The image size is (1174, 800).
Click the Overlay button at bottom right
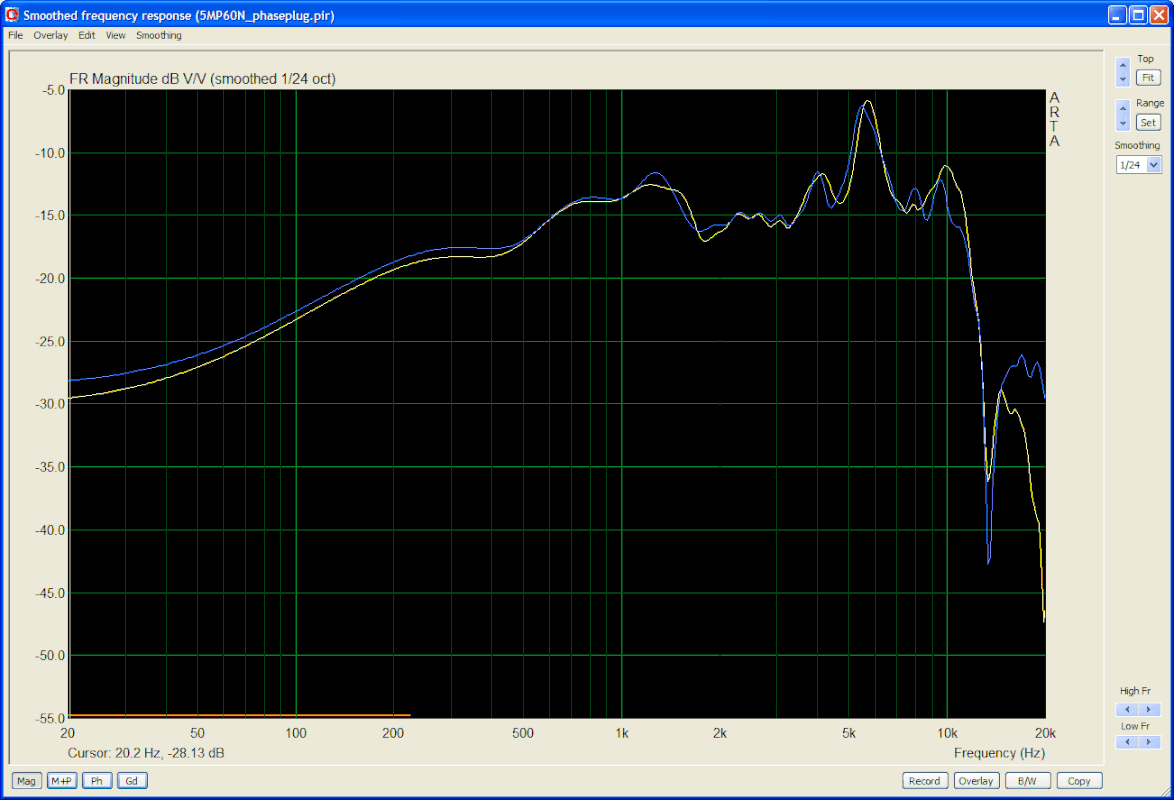(976, 781)
